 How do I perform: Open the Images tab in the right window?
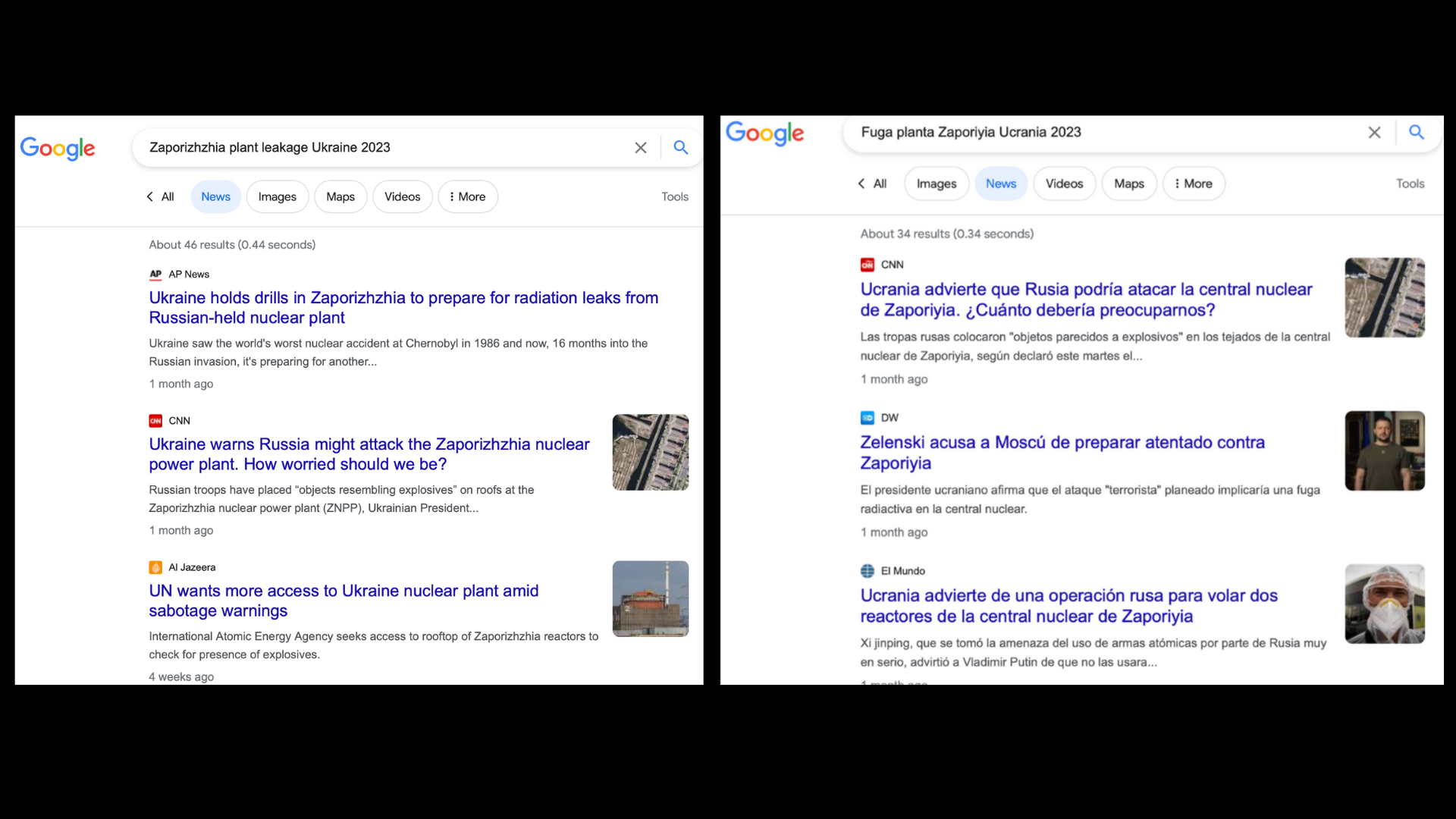tap(937, 184)
